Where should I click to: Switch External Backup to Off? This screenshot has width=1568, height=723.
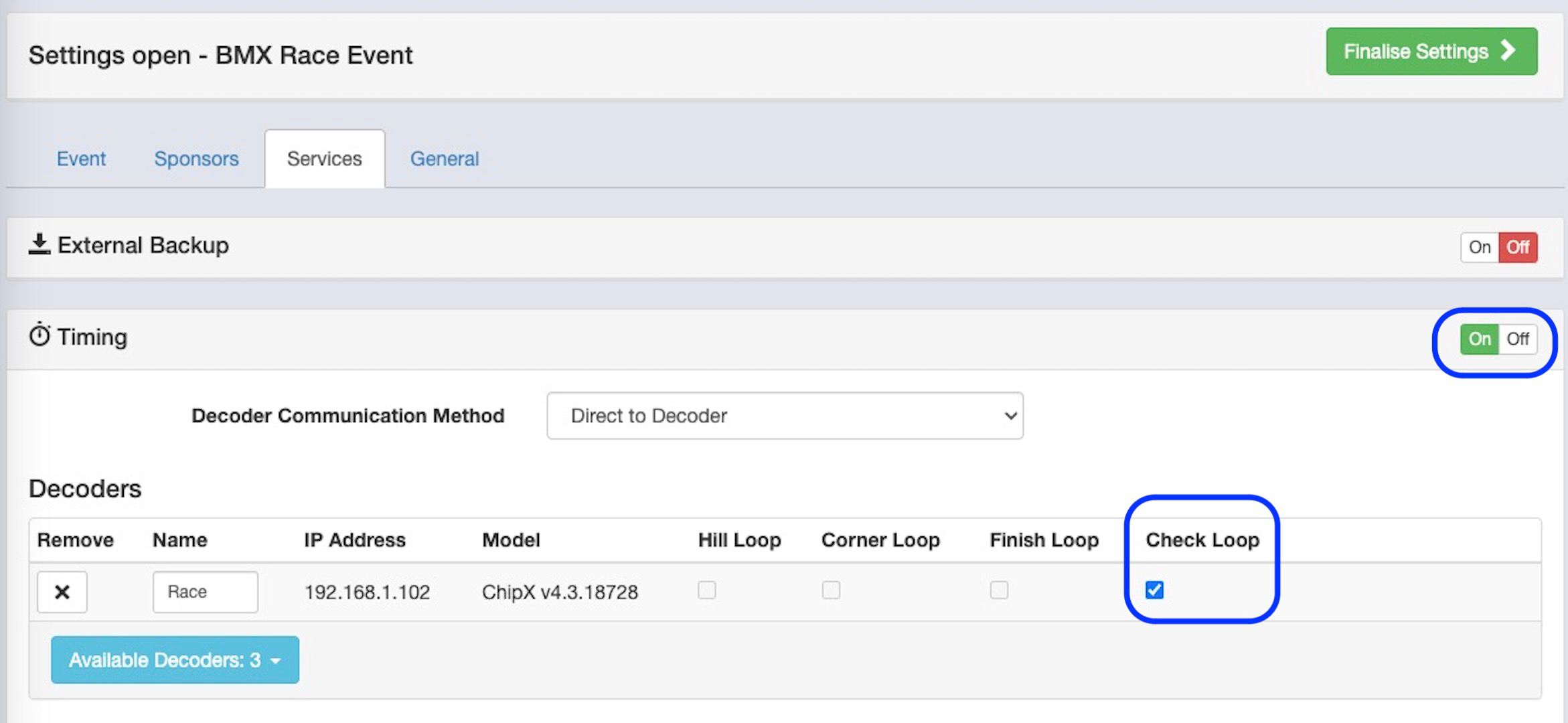[x=1518, y=247]
